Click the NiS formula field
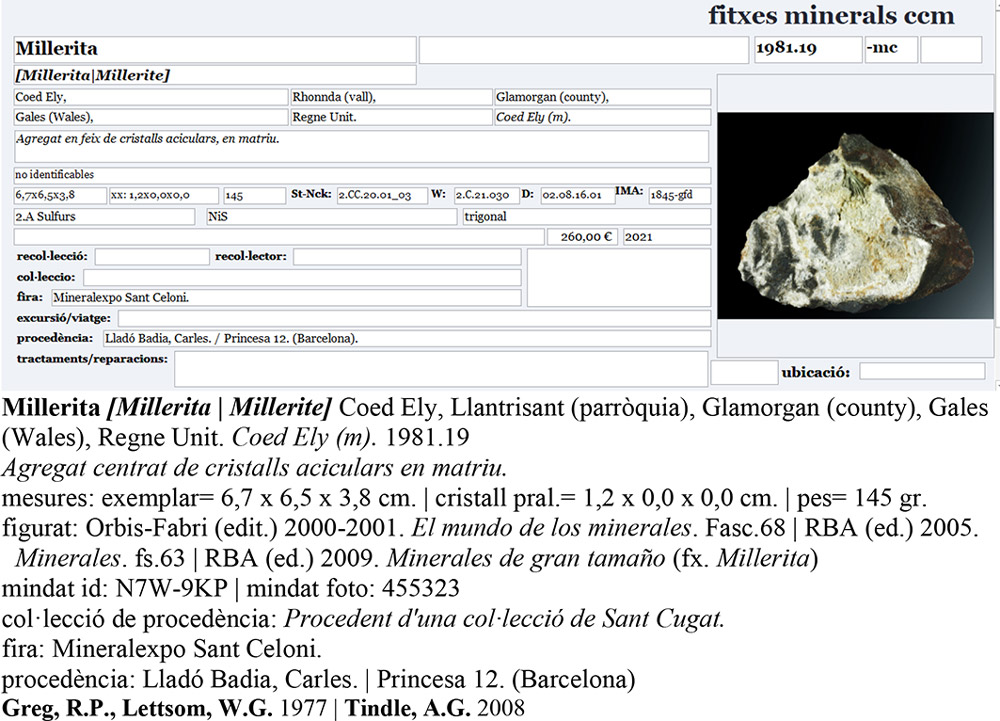This screenshot has height=721, width=1000. point(332,217)
